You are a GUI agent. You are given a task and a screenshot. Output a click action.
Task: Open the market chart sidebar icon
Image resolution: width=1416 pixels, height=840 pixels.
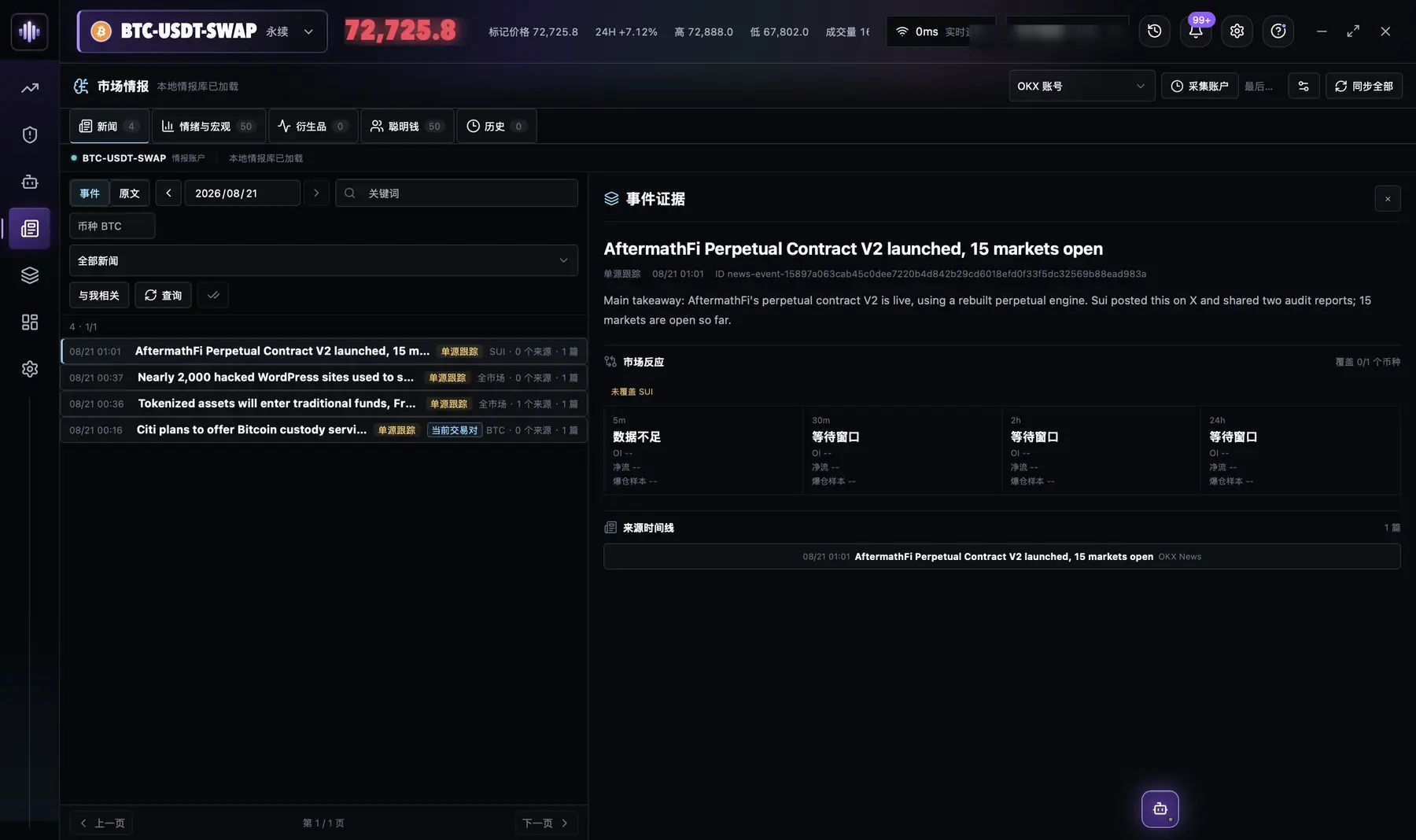30,88
